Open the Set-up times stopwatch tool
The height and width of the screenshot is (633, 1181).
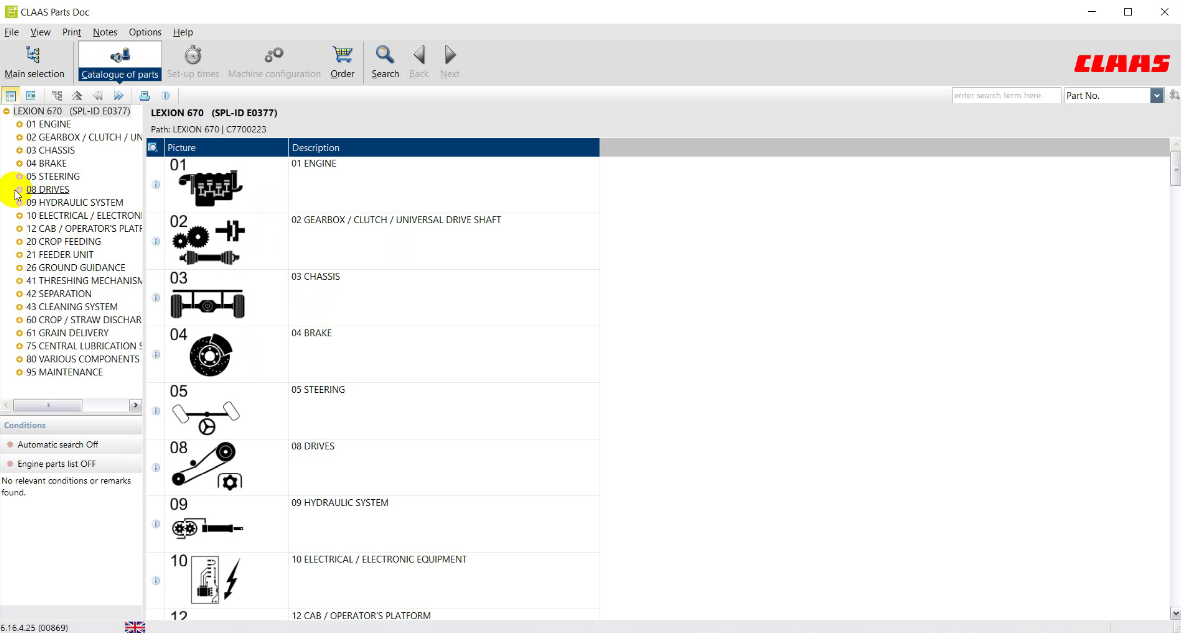click(193, 62)
